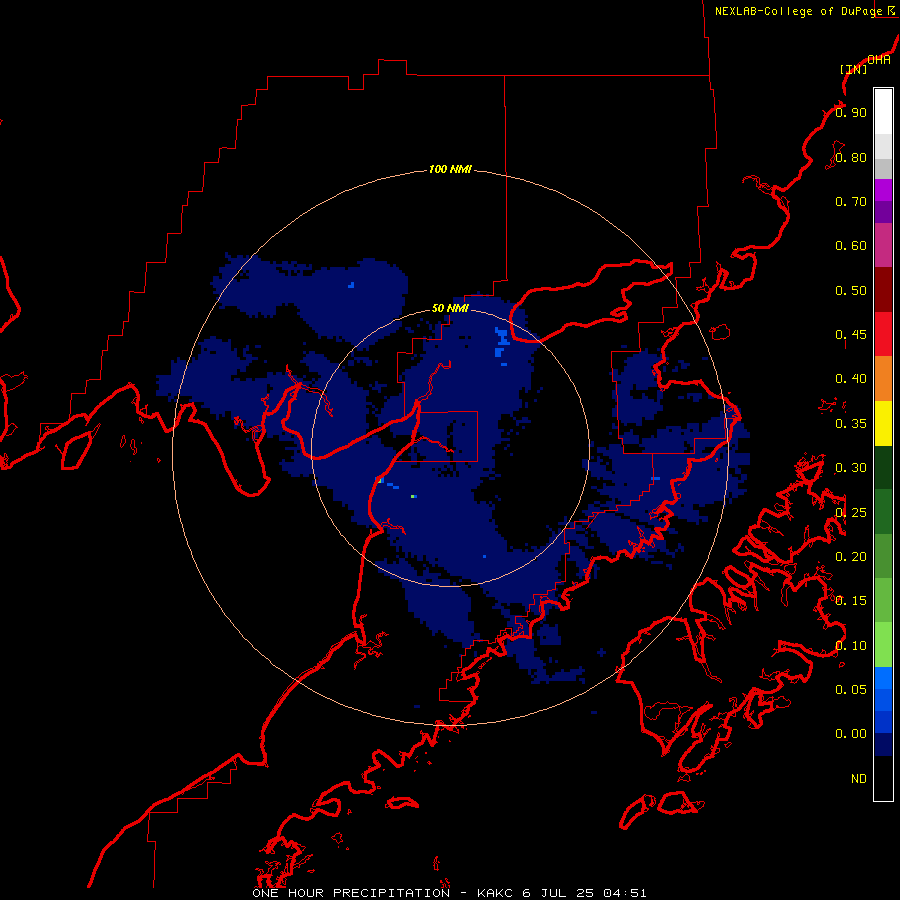The width and height of the screenshot is (900, 900).
Task: Select the darkest green 0.30 legend swatch
Action: tap(883, 467)
